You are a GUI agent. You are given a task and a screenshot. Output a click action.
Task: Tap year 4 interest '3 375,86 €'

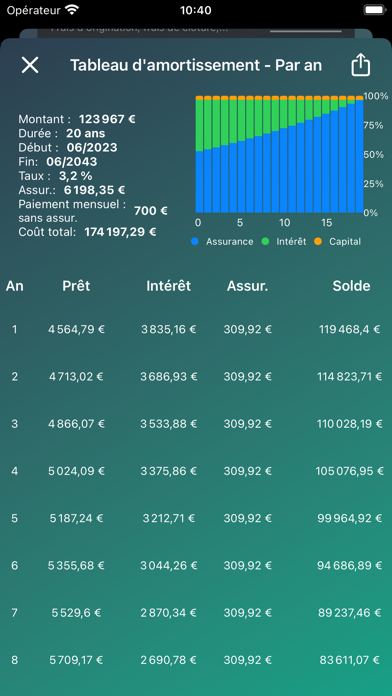(169, 471)
